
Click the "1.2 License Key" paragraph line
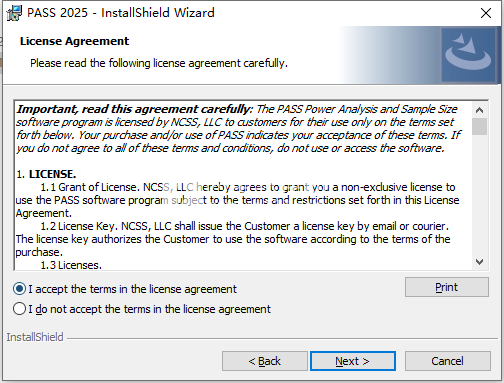[x=244, y=226]
